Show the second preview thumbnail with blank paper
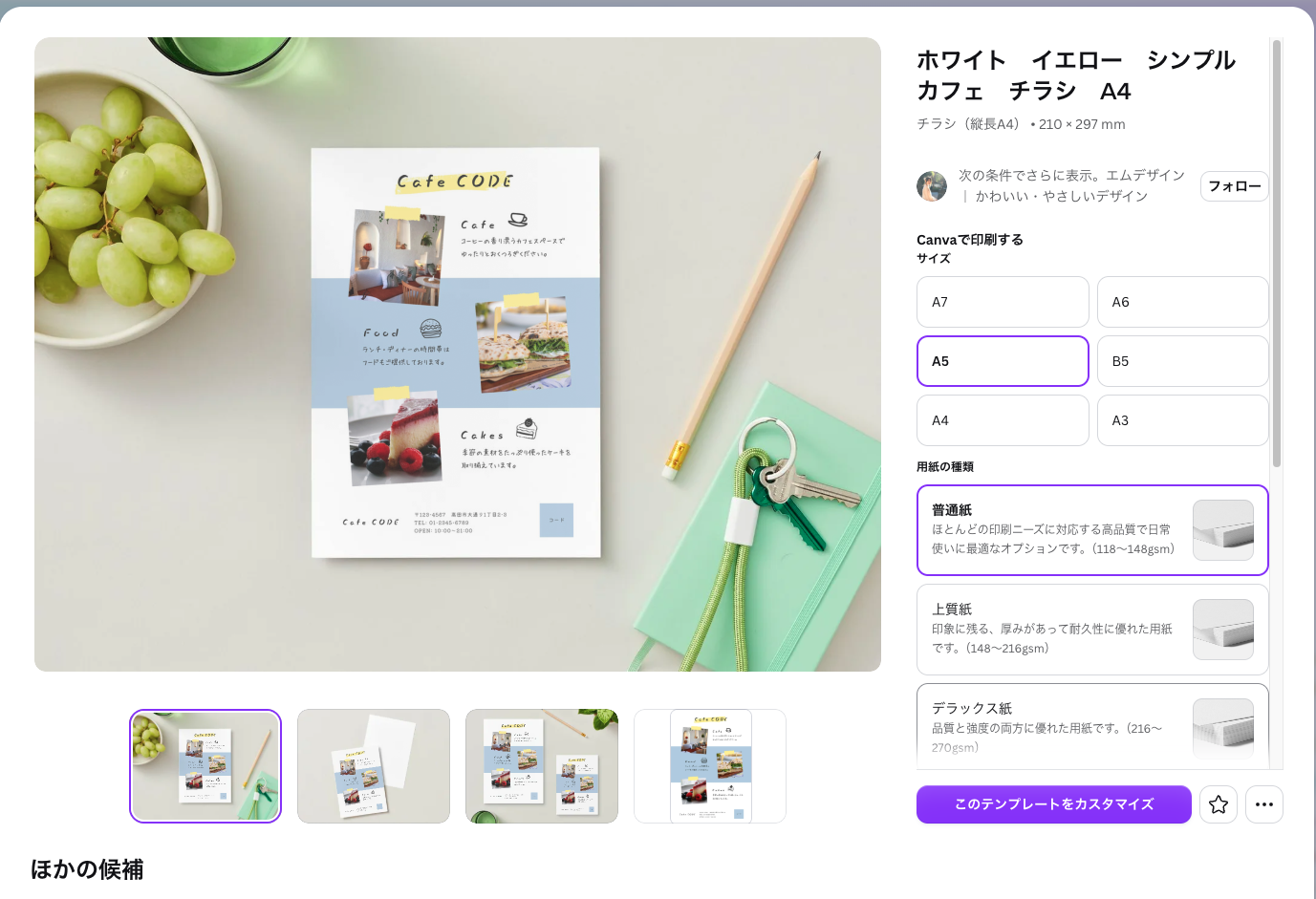 click(x=374, y=766)
